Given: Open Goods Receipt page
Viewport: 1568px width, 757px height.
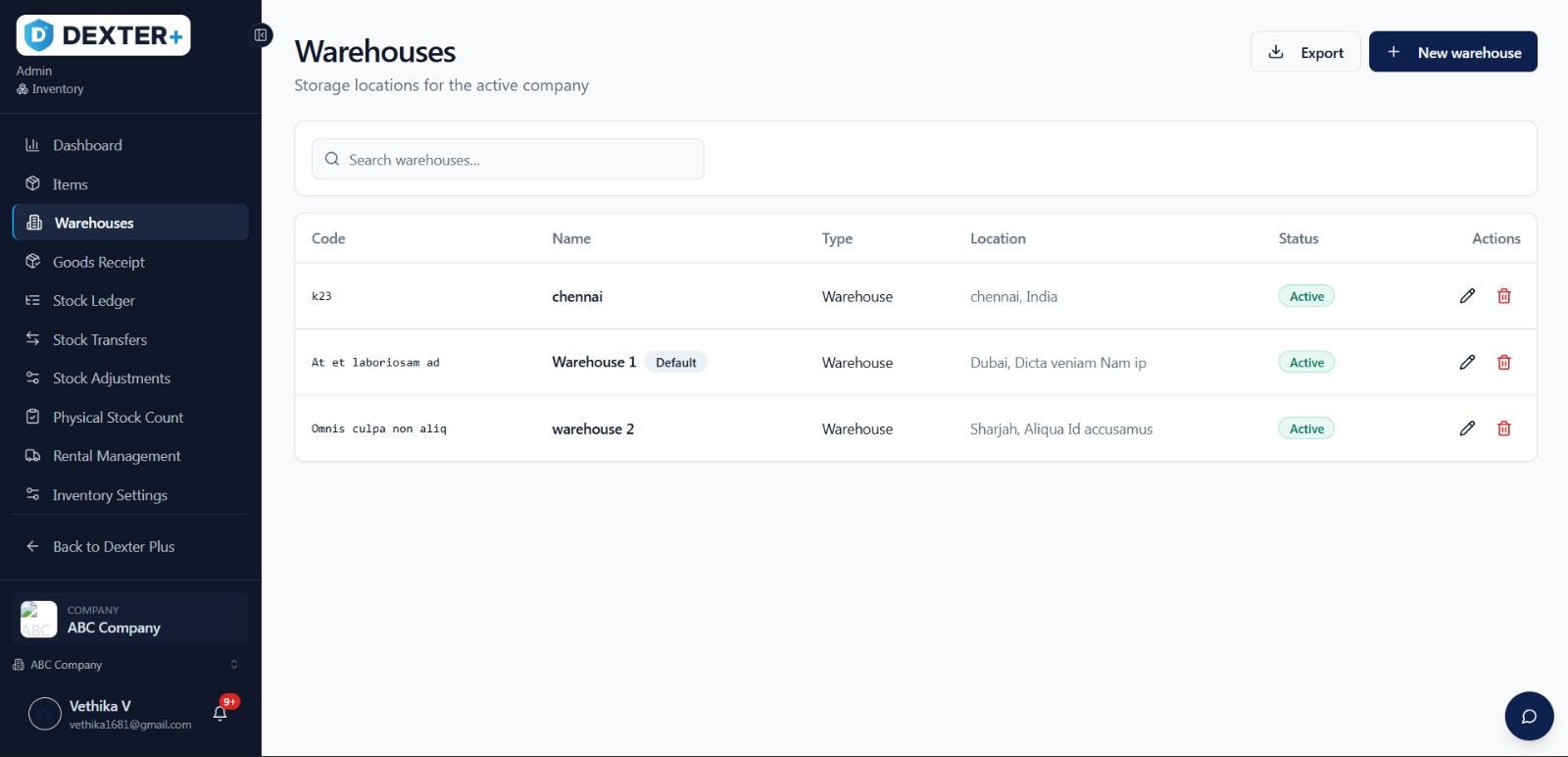Looking at the screenshot, I should 130,262.
